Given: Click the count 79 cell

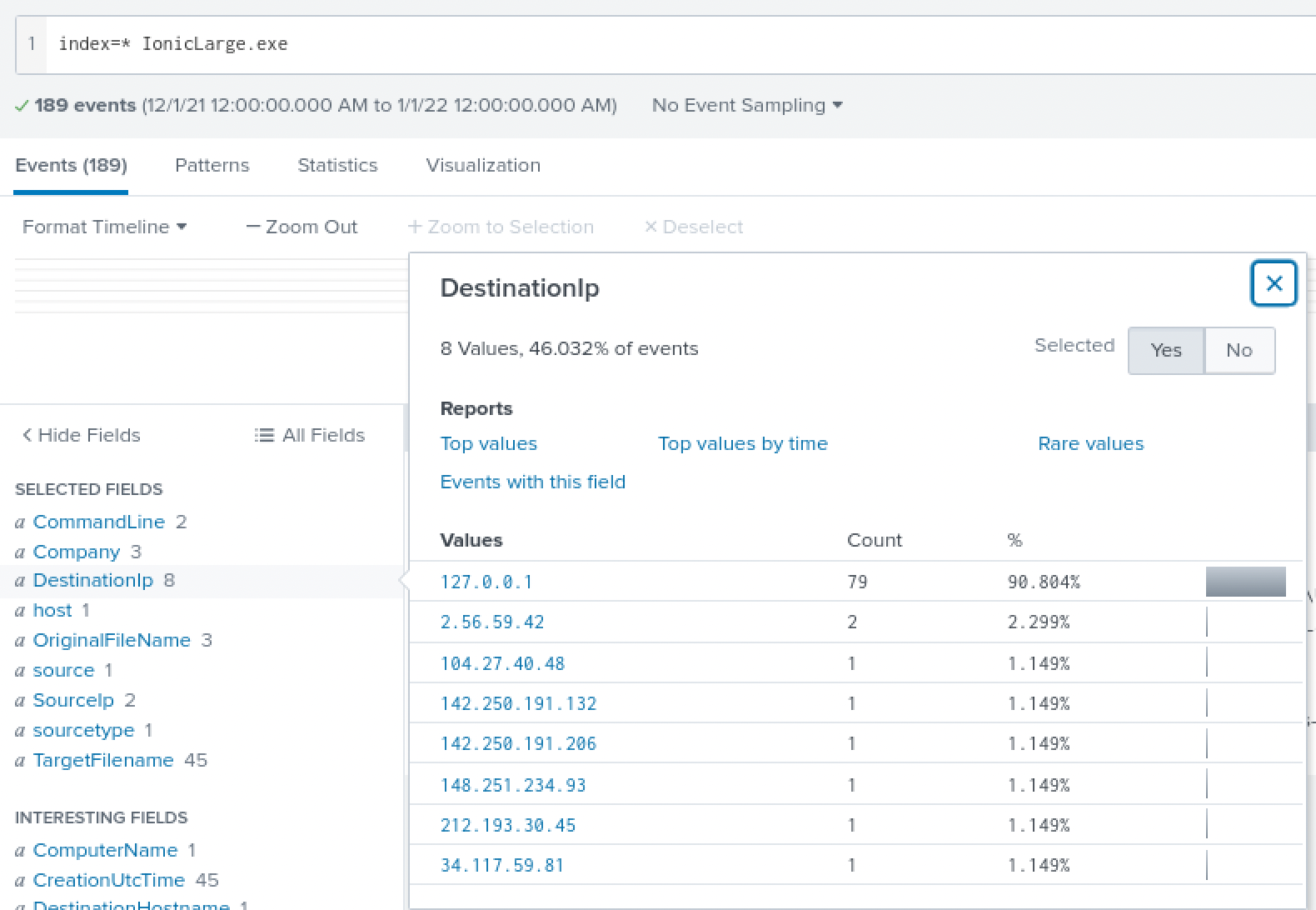Looking at the screenshot, I should (x=858, y=582).
